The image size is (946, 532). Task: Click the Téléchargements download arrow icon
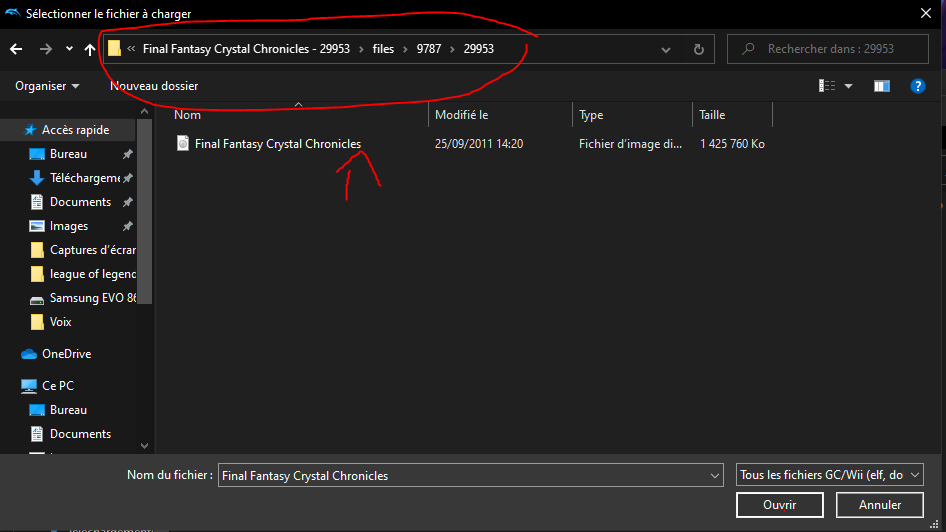(x=37, y=178)
